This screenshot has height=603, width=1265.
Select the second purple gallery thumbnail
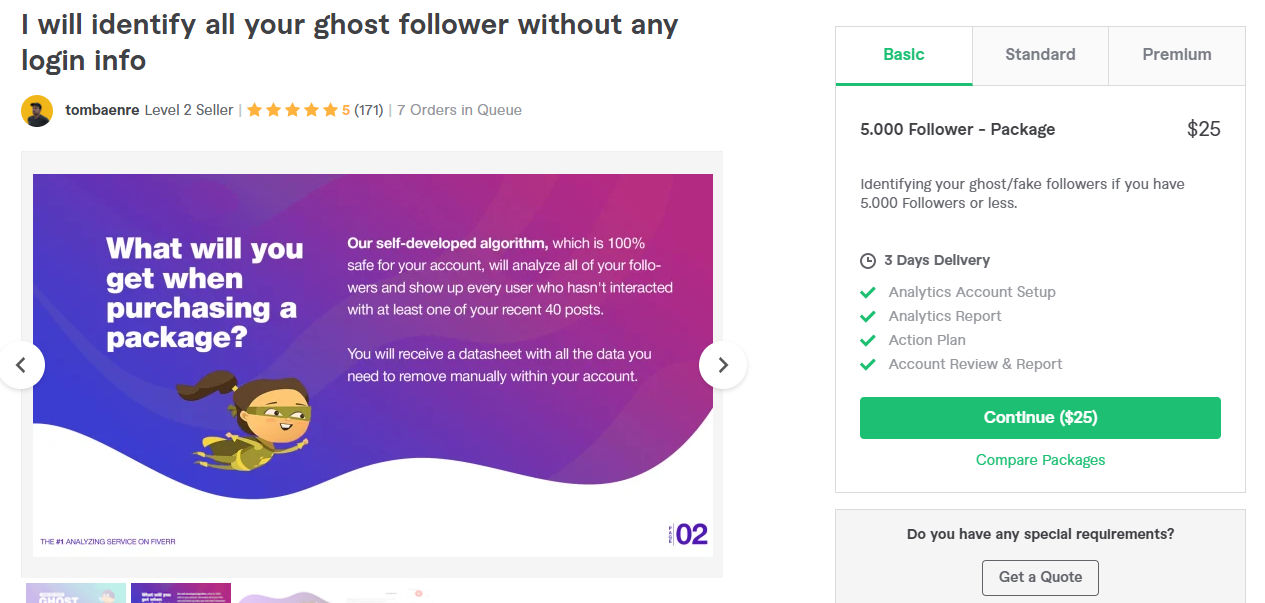pos(181,593)
